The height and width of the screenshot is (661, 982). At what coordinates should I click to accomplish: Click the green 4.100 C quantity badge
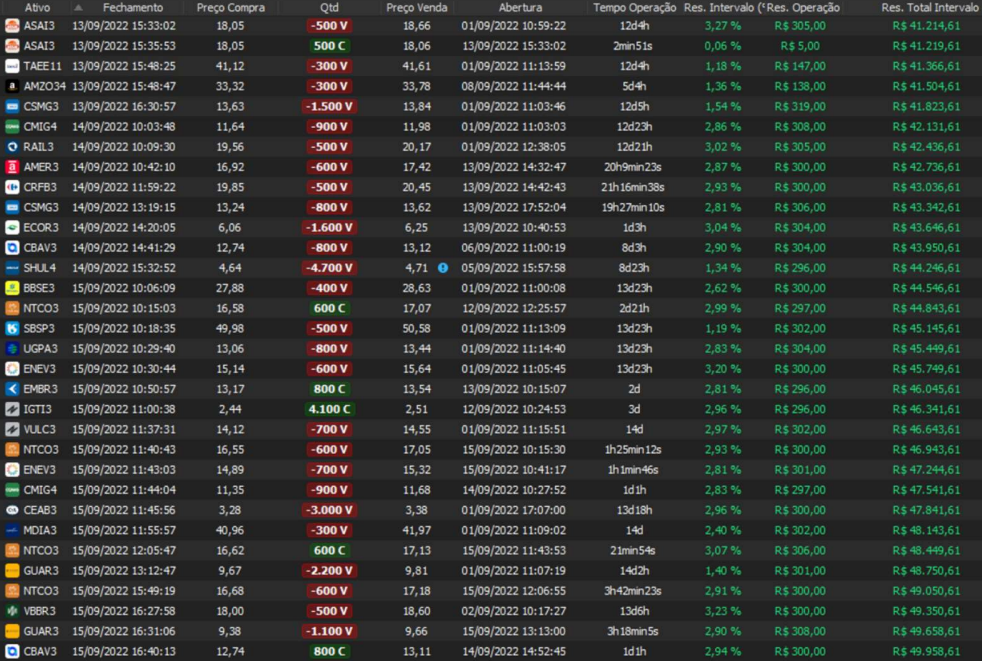point(330,409)
